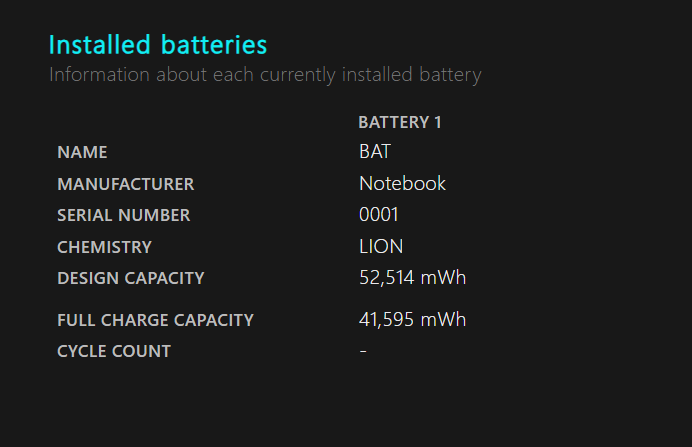
Task: Click the CHEMISTRY row label
Action: pos(105,247)
